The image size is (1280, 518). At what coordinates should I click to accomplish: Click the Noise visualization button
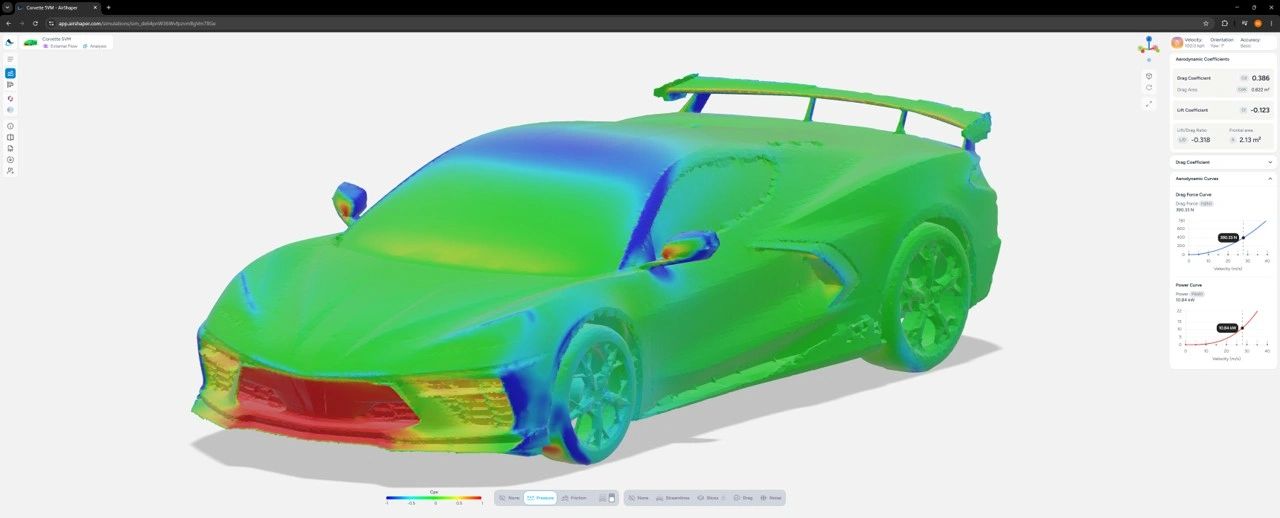[770, 498]
